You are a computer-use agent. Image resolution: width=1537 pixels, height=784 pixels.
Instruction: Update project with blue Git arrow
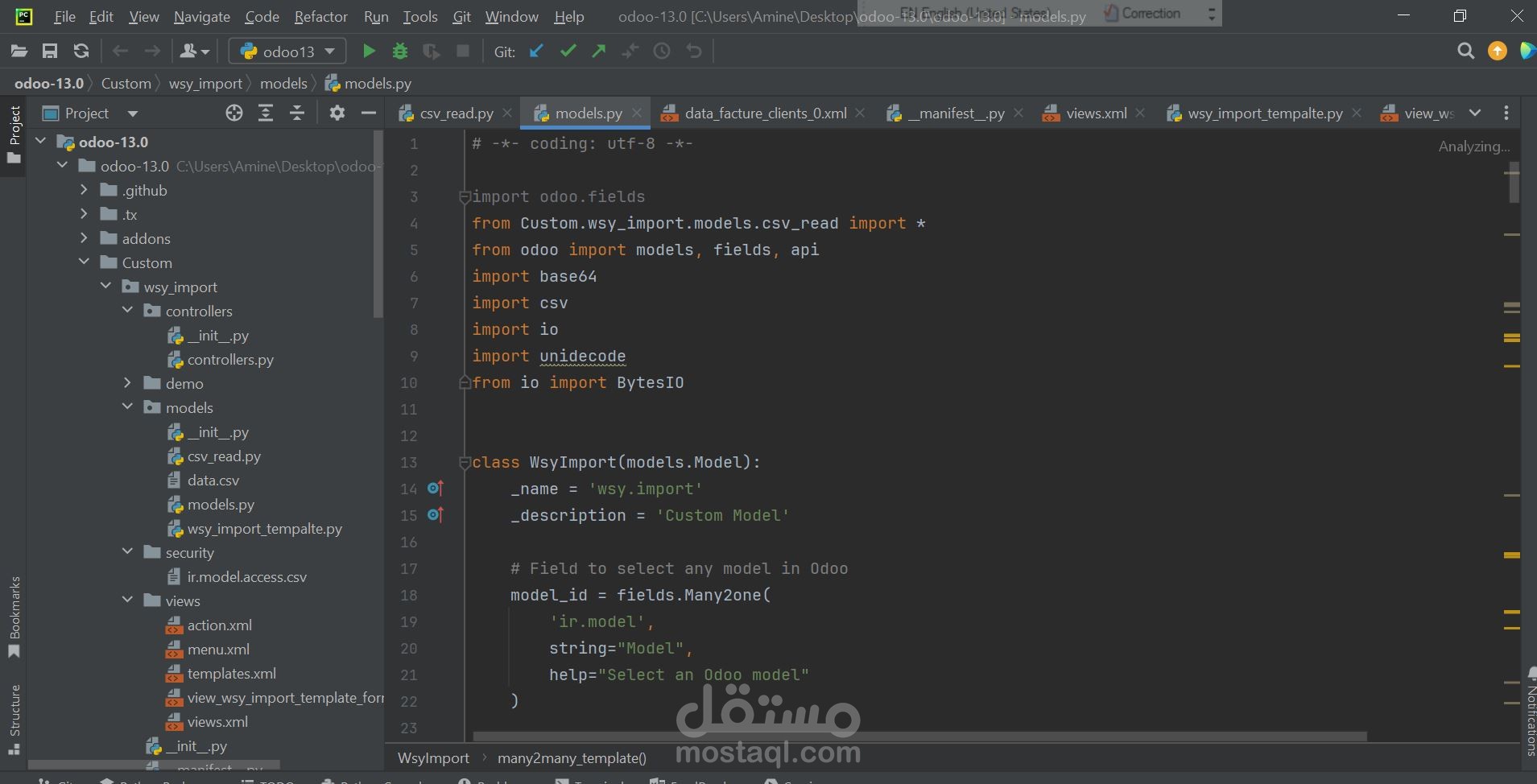coord(536,52)
